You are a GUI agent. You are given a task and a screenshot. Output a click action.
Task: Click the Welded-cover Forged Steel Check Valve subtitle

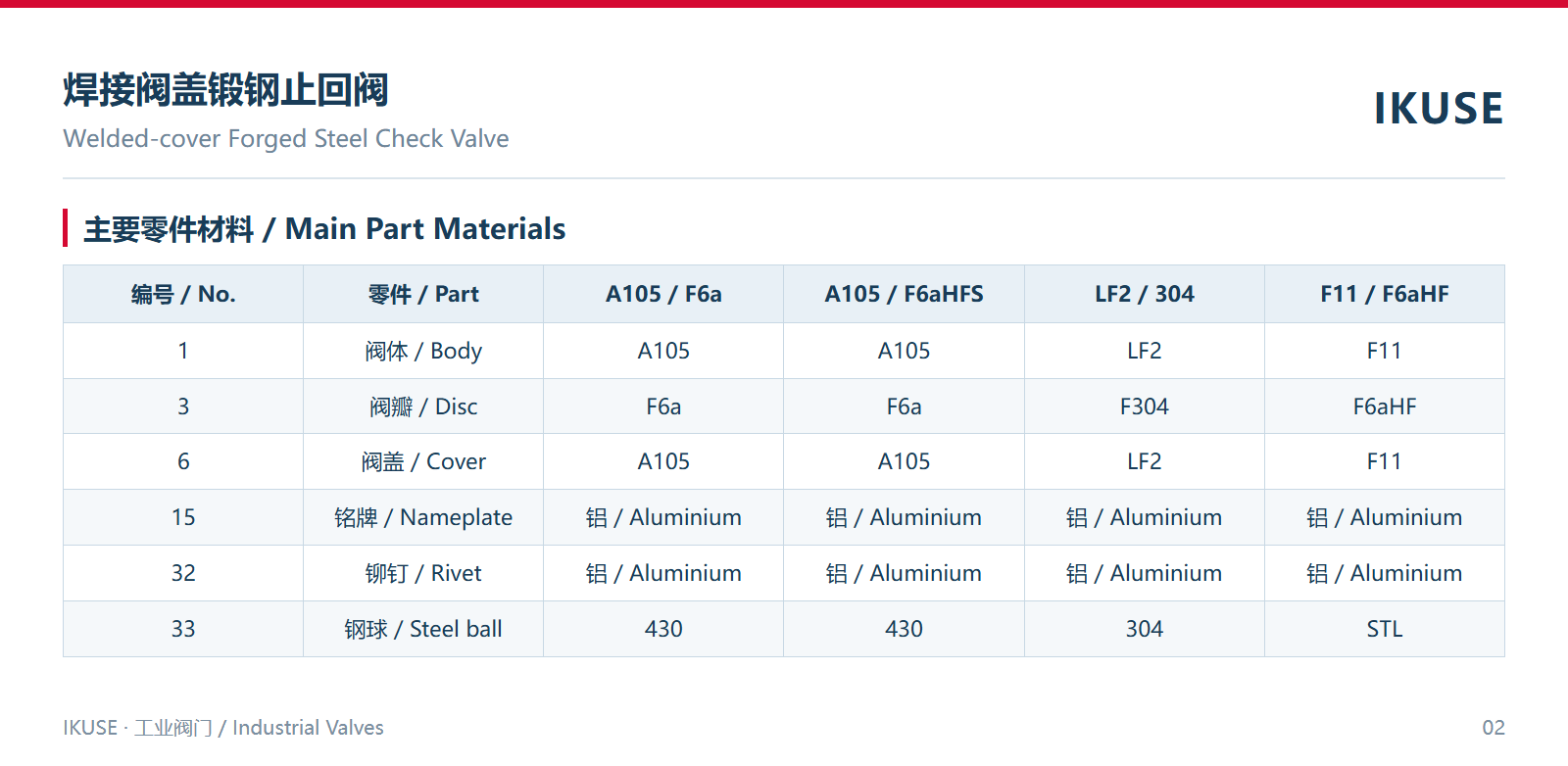click(286, 139)
